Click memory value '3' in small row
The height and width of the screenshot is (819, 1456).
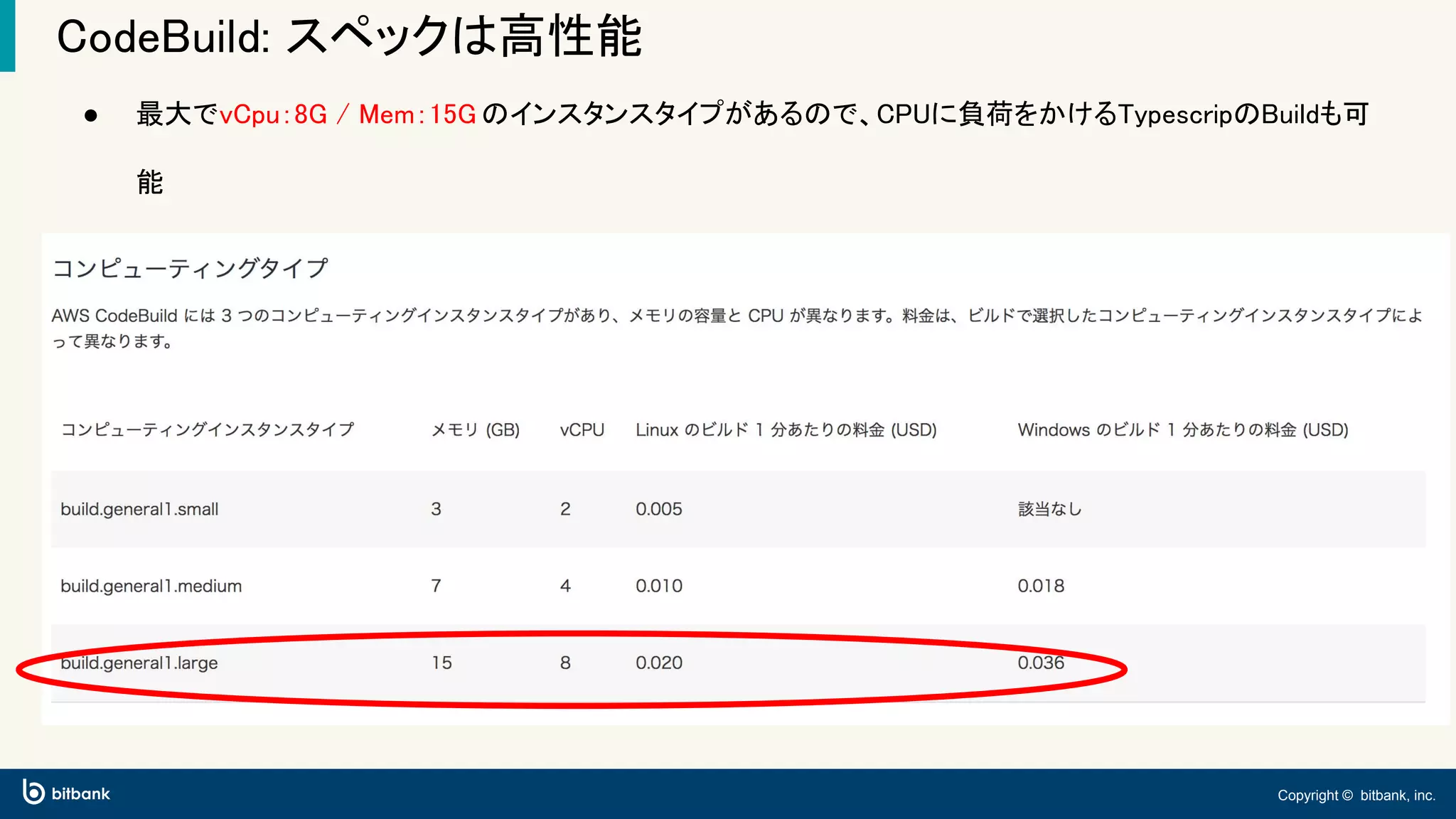pyautogui.click(x=436, y=509)
